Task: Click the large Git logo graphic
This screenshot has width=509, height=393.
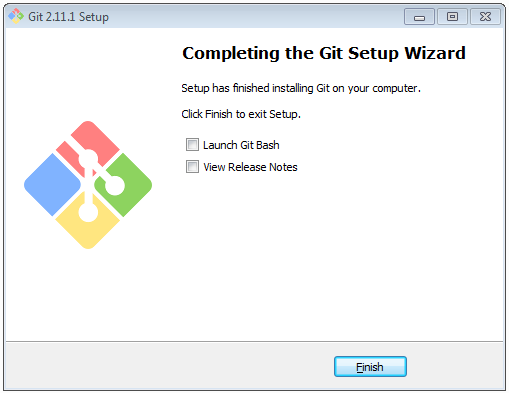Action: coord(88,185)
